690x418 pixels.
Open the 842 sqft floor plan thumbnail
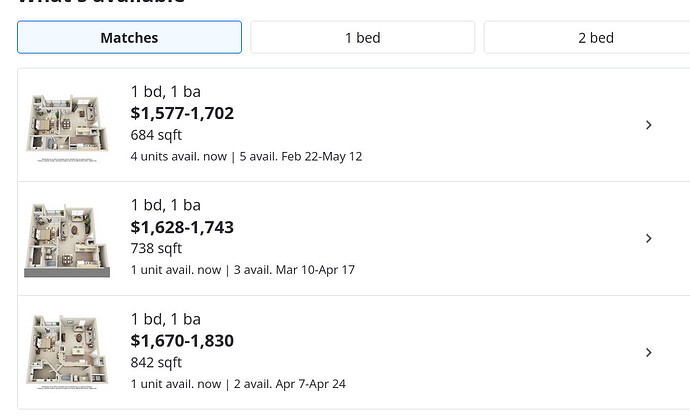coord(67,352)
